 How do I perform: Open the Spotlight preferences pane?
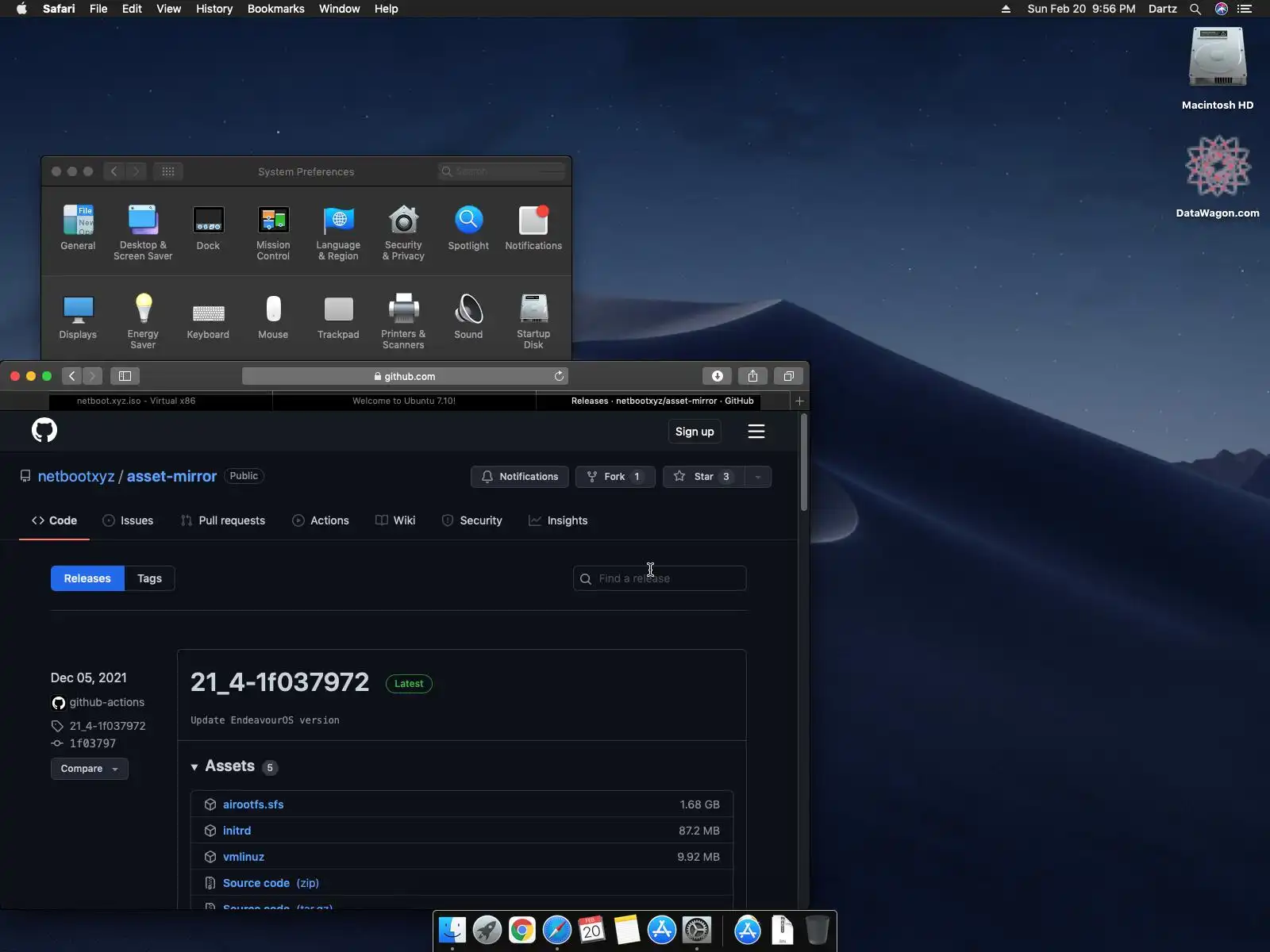tap(468, 228)
